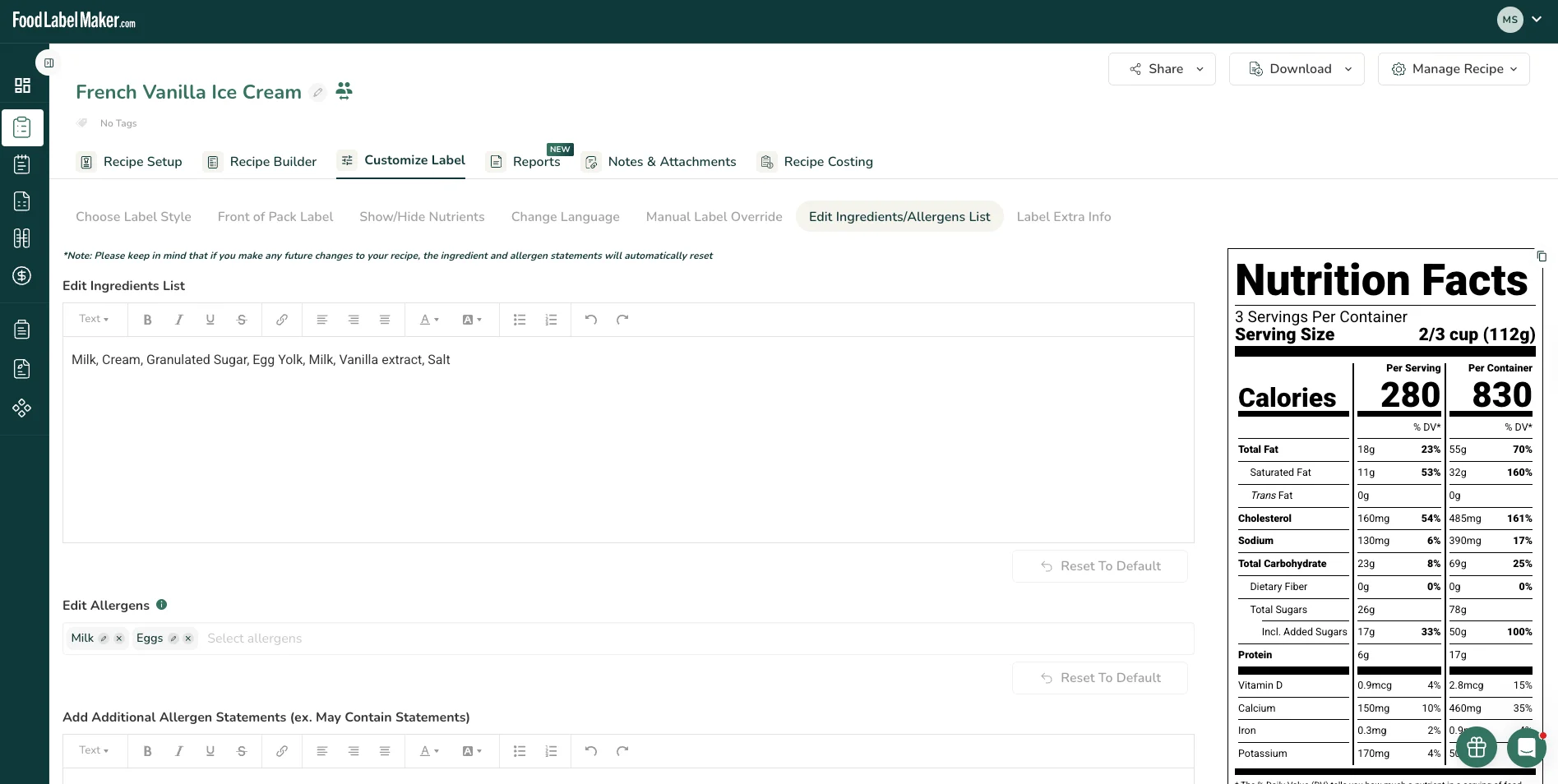Screen dimensions: 1558x784
Task: Toggle bold in ingredients editor toolbar
Action: click(148, 320)
